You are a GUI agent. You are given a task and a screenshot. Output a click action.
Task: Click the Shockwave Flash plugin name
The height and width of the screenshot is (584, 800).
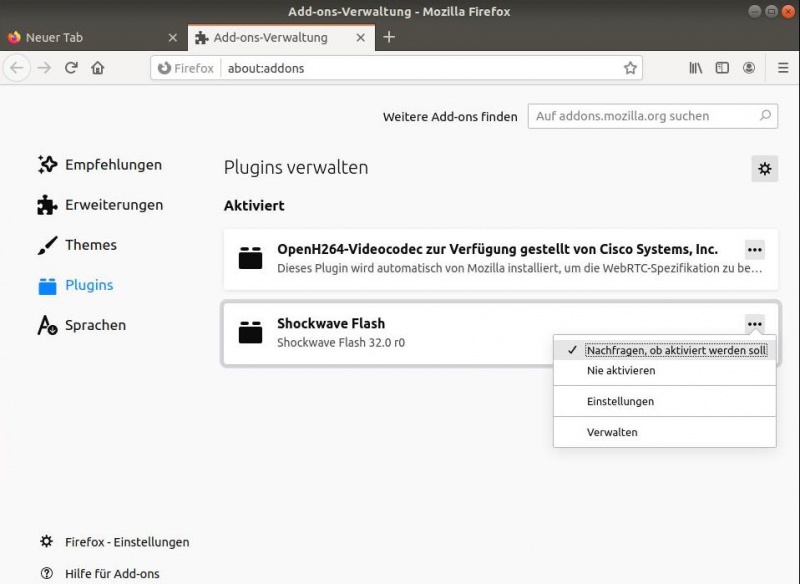pos(331,323)
